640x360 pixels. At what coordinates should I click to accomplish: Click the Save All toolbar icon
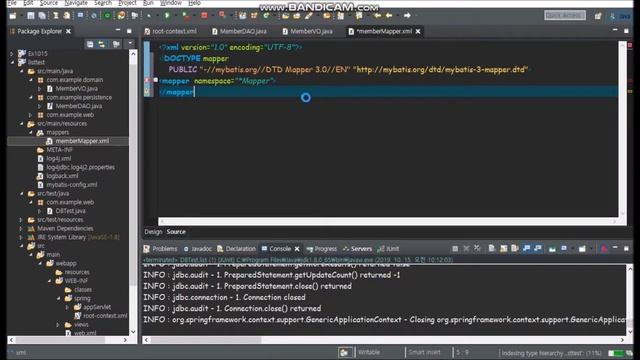click(x=42, y=16)
